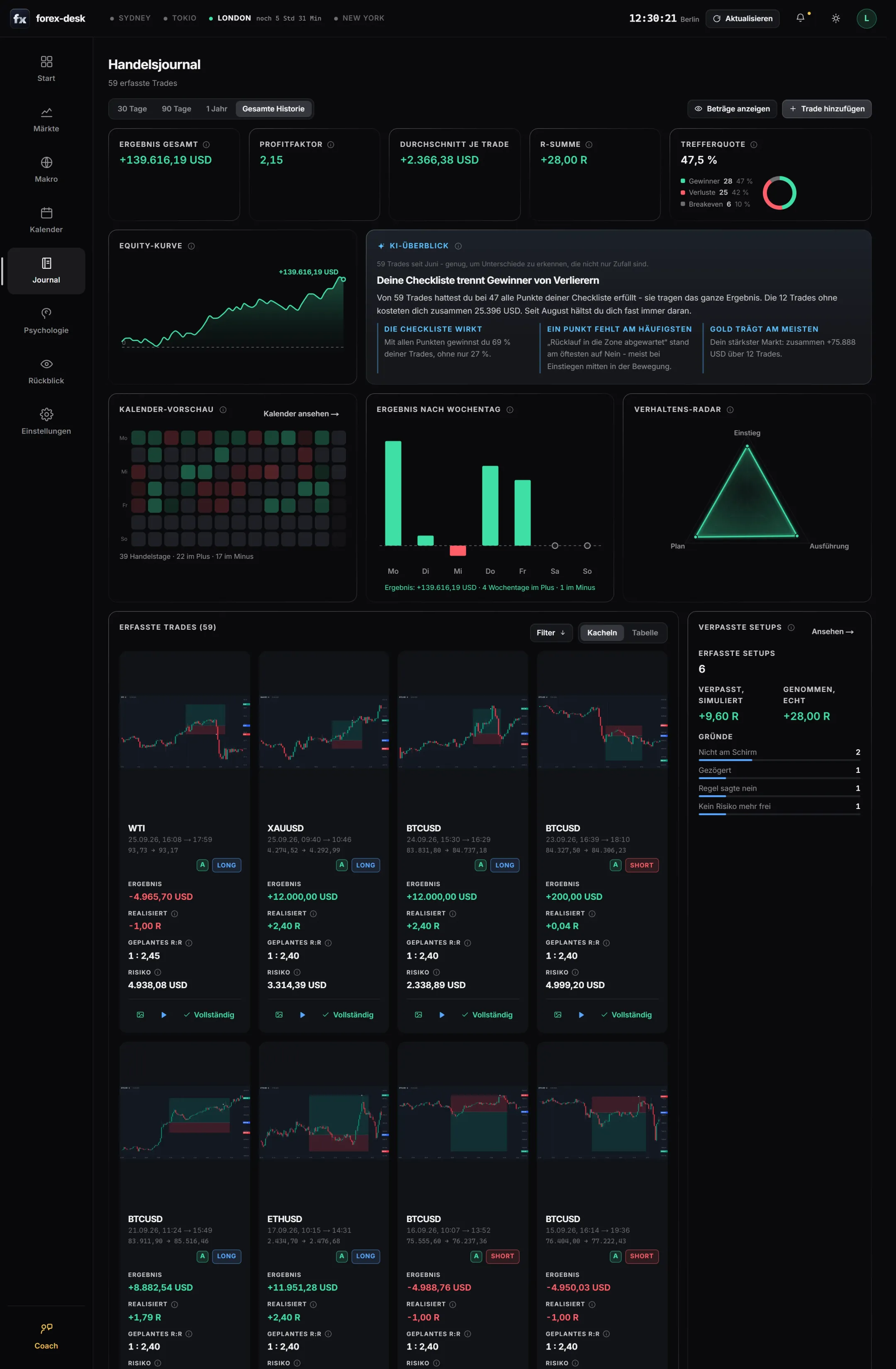Open Ansehen link in Verpasste Setups
Viewport: 896px width, 1369px height.
point(833,631)
